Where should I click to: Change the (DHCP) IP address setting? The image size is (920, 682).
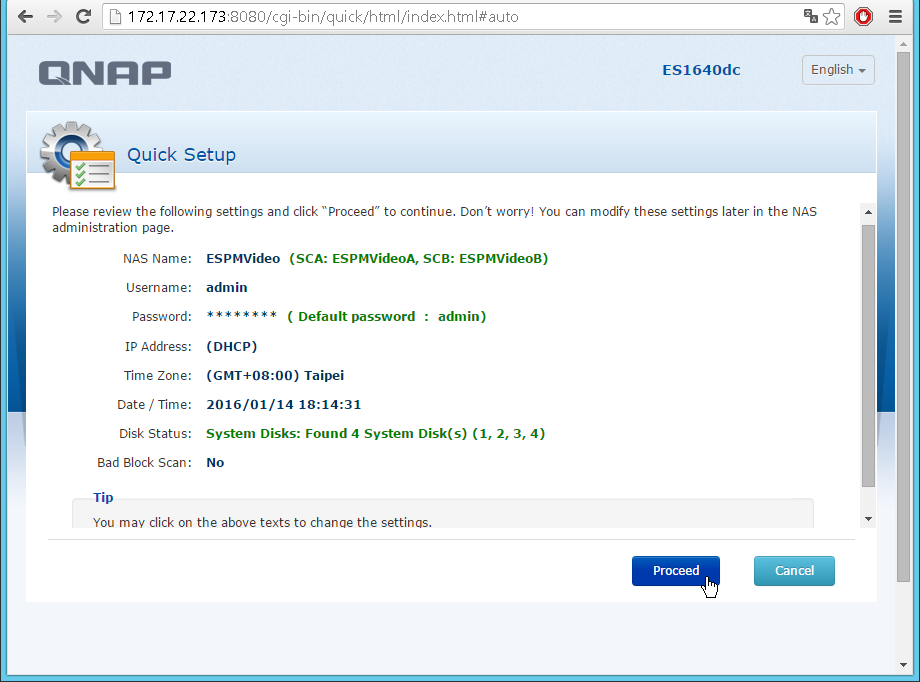pyautogui.click(x=231, y=347)
